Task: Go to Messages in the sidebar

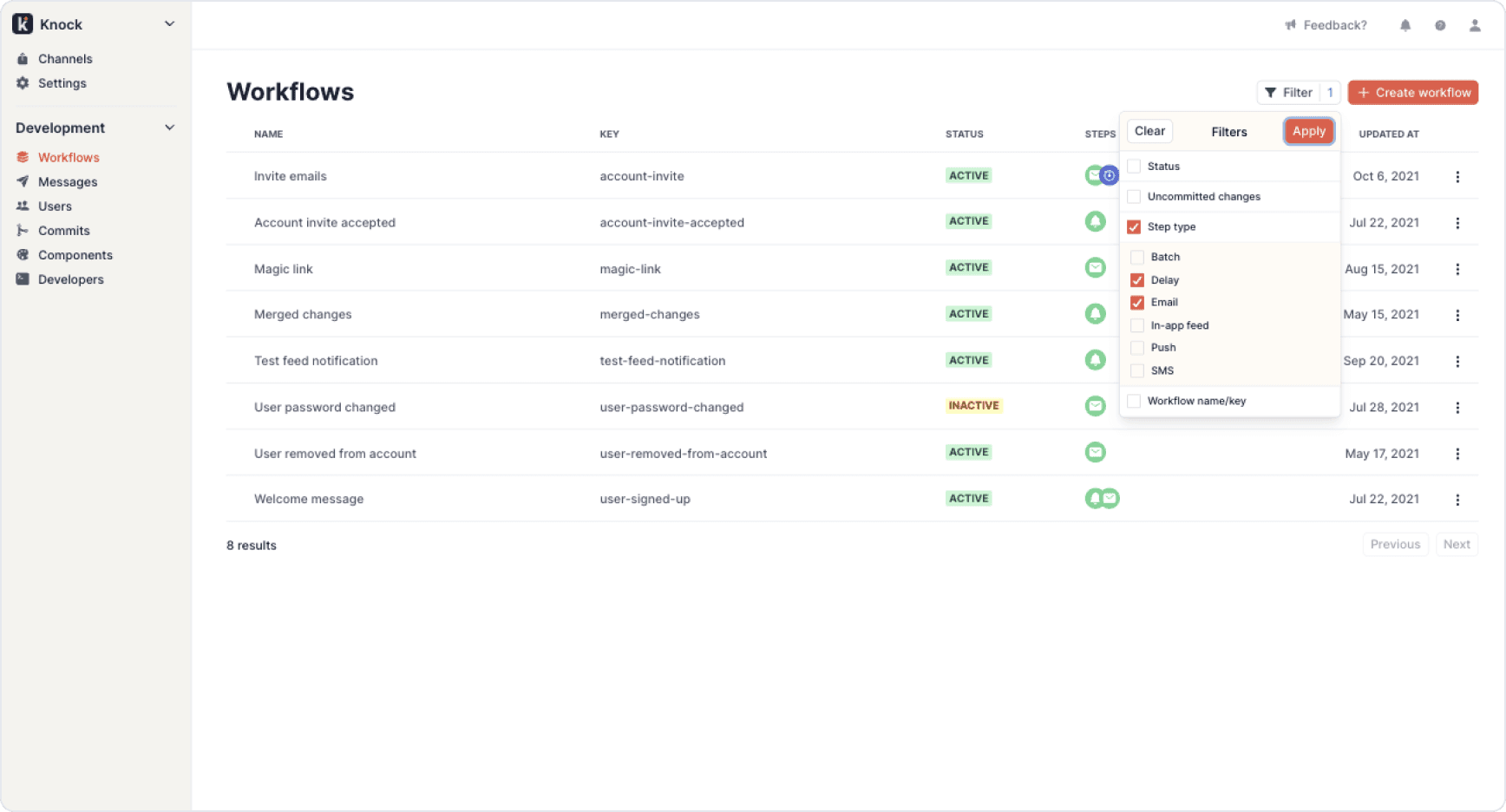Action: pos(67,182)
